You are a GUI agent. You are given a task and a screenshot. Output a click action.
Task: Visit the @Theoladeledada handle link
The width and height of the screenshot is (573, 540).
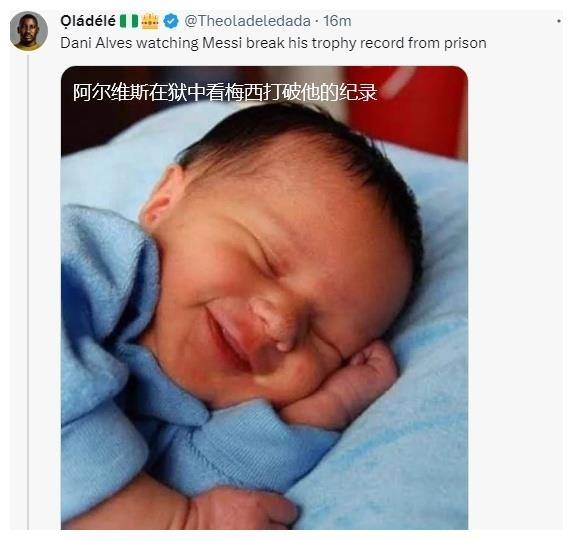[247, 21]
